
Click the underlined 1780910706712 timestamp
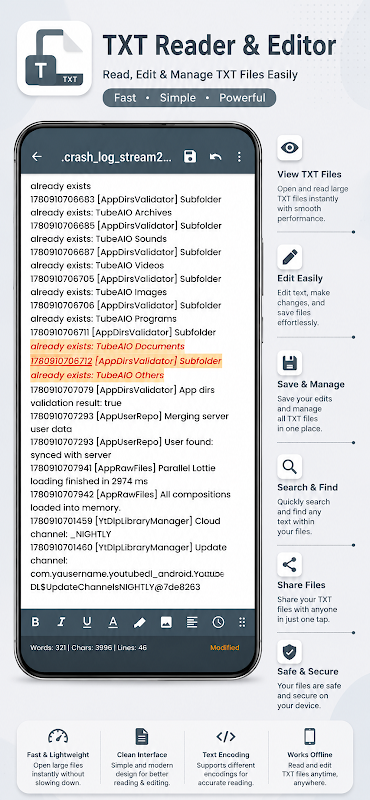coord(61,361)
